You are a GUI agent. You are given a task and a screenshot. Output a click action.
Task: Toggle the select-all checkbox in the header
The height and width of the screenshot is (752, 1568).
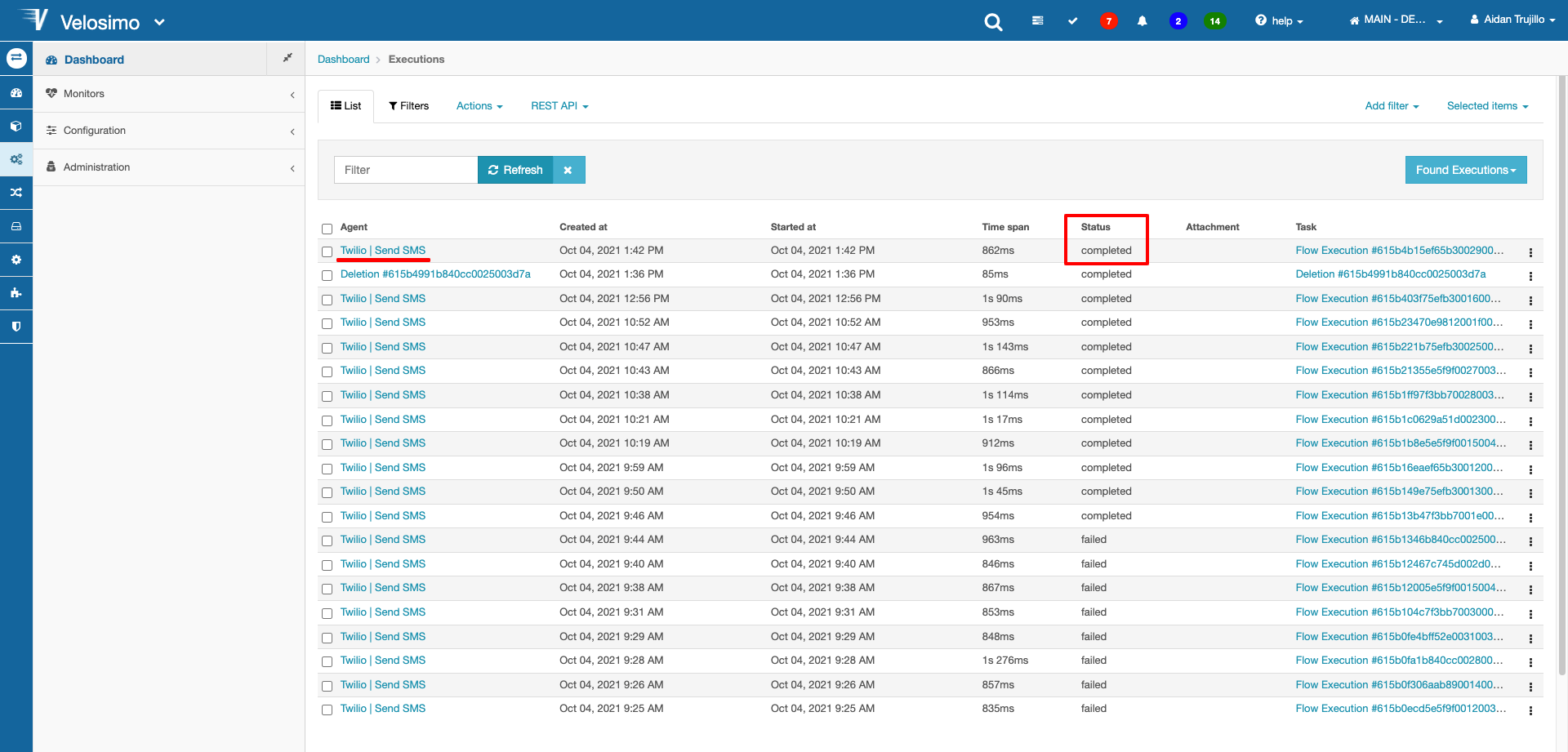(327, 229)
